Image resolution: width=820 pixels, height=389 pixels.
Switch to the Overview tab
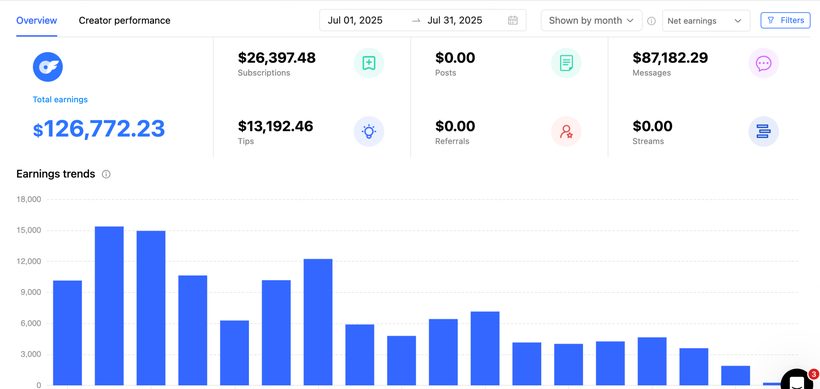pyautogui.click(x=37, y=20)
